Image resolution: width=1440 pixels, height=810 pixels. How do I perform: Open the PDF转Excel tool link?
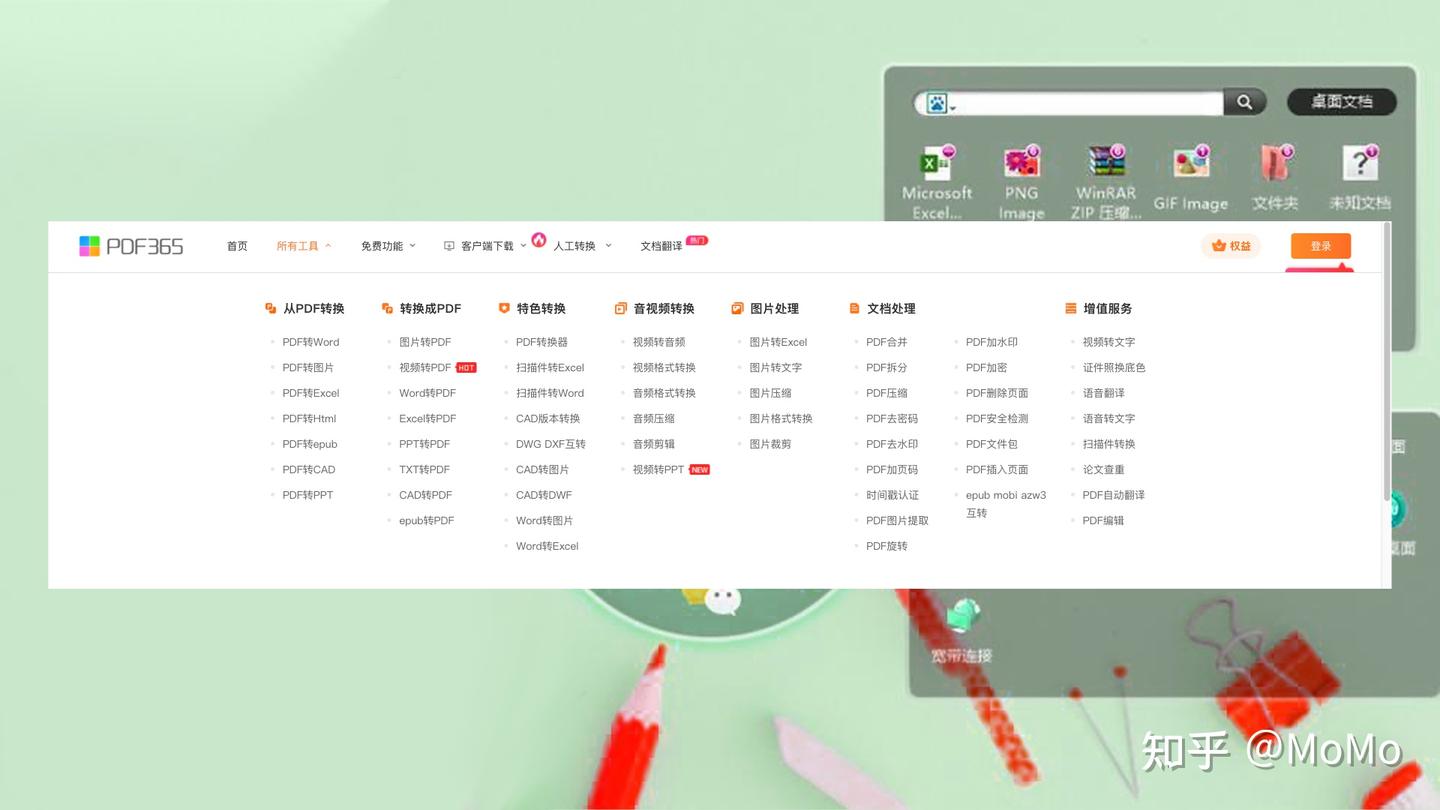coord(311,393)
